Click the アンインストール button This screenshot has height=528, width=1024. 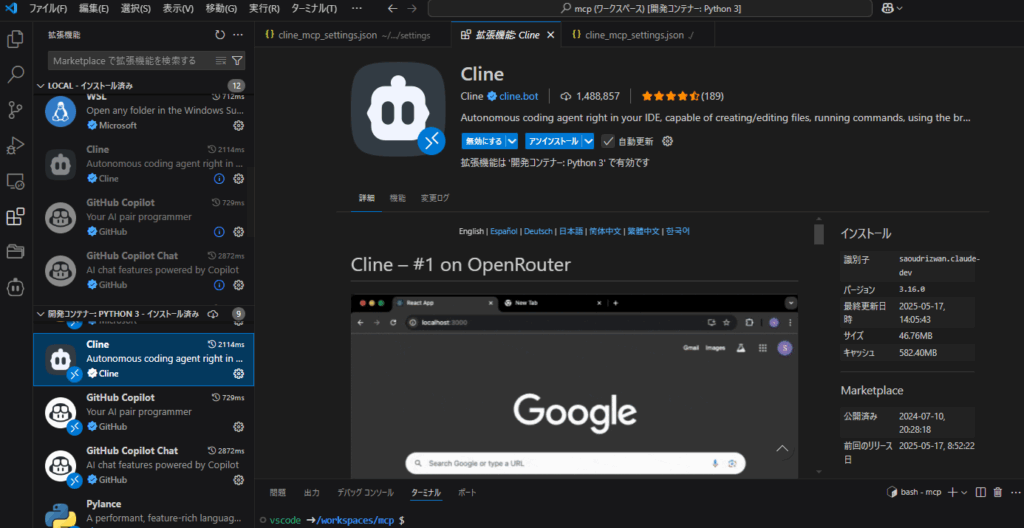[553, 141]
